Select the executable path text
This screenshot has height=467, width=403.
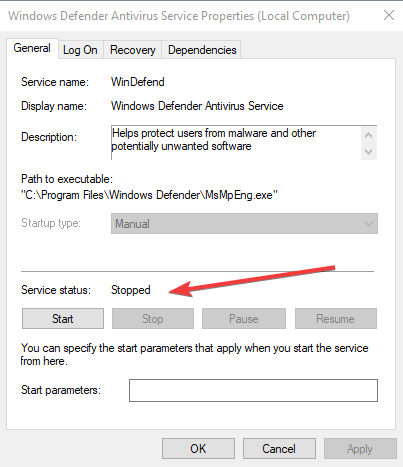[149, 195]
